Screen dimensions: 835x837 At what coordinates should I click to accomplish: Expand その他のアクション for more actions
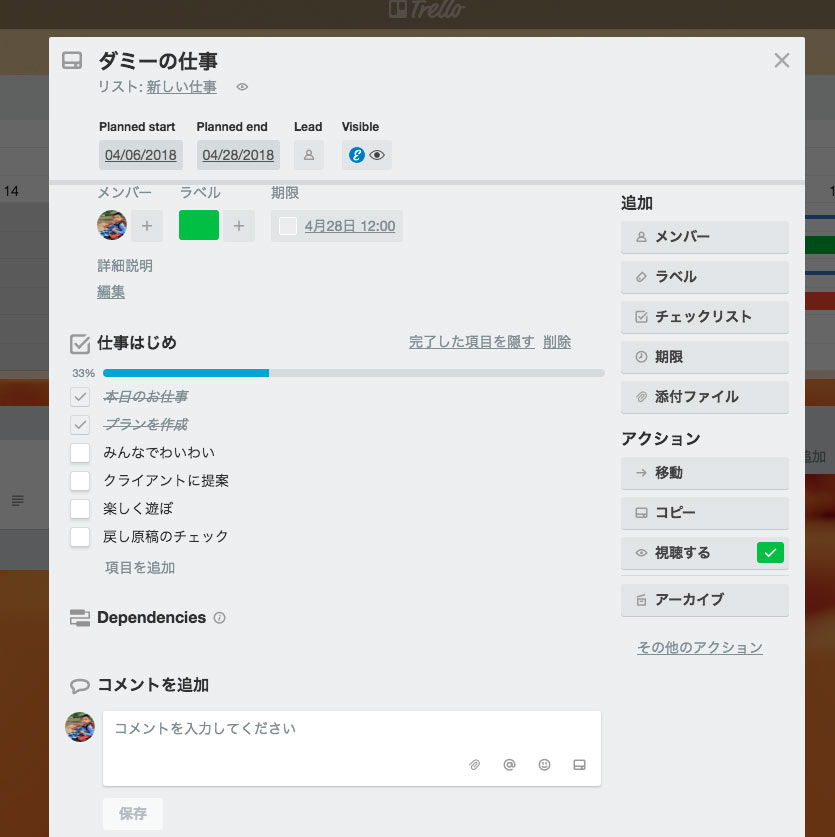[699, 647]
